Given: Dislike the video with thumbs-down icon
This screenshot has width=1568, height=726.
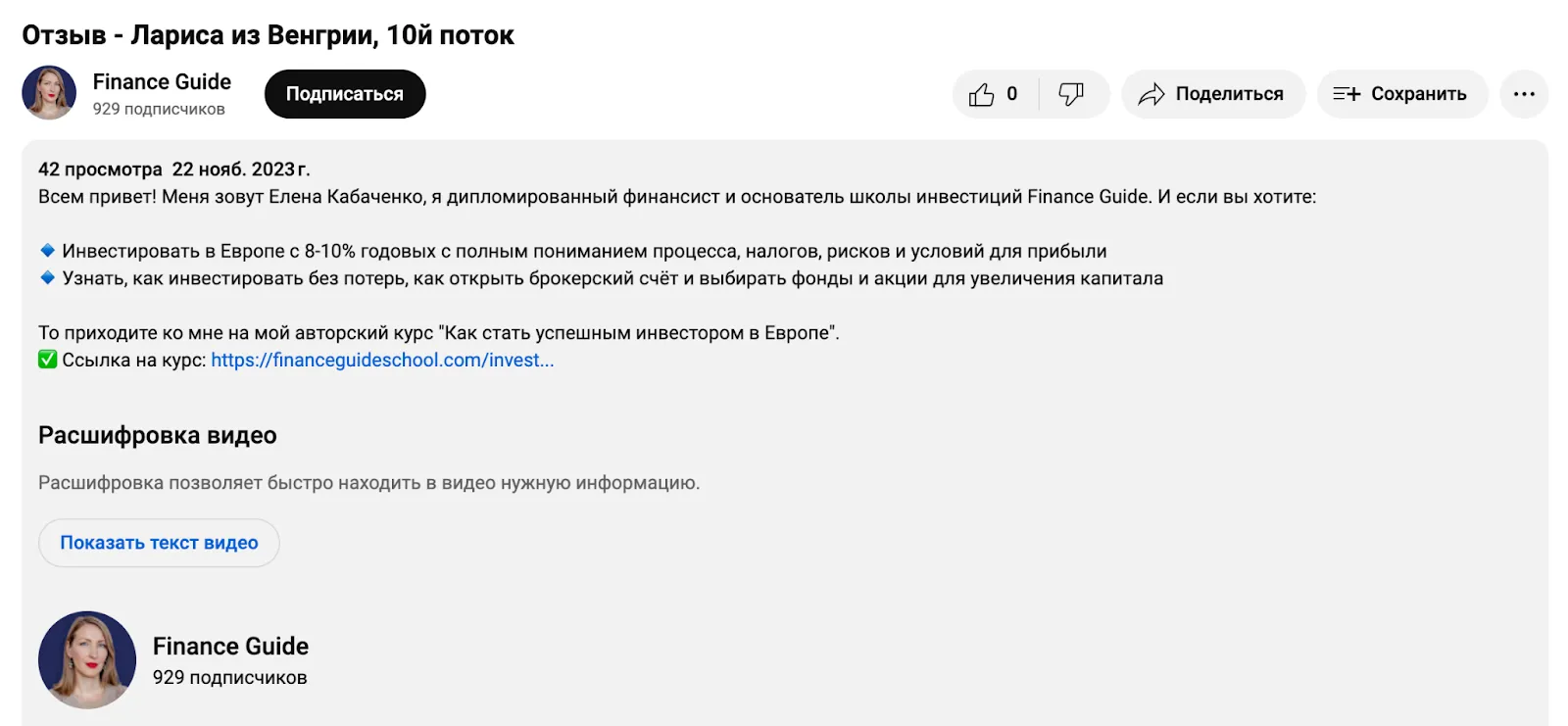Looking at the screenshot, I should tap(1072, 94).
